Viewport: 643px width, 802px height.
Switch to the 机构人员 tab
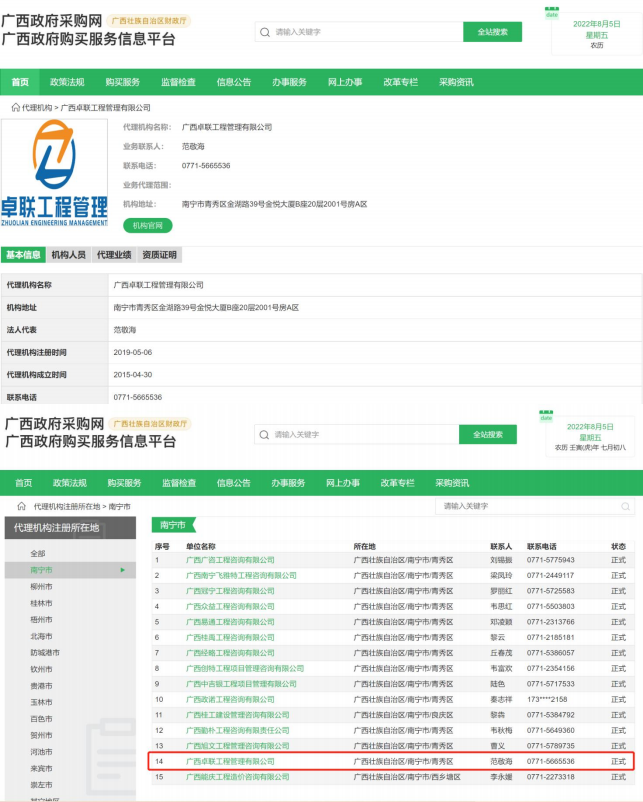point(69,255)
